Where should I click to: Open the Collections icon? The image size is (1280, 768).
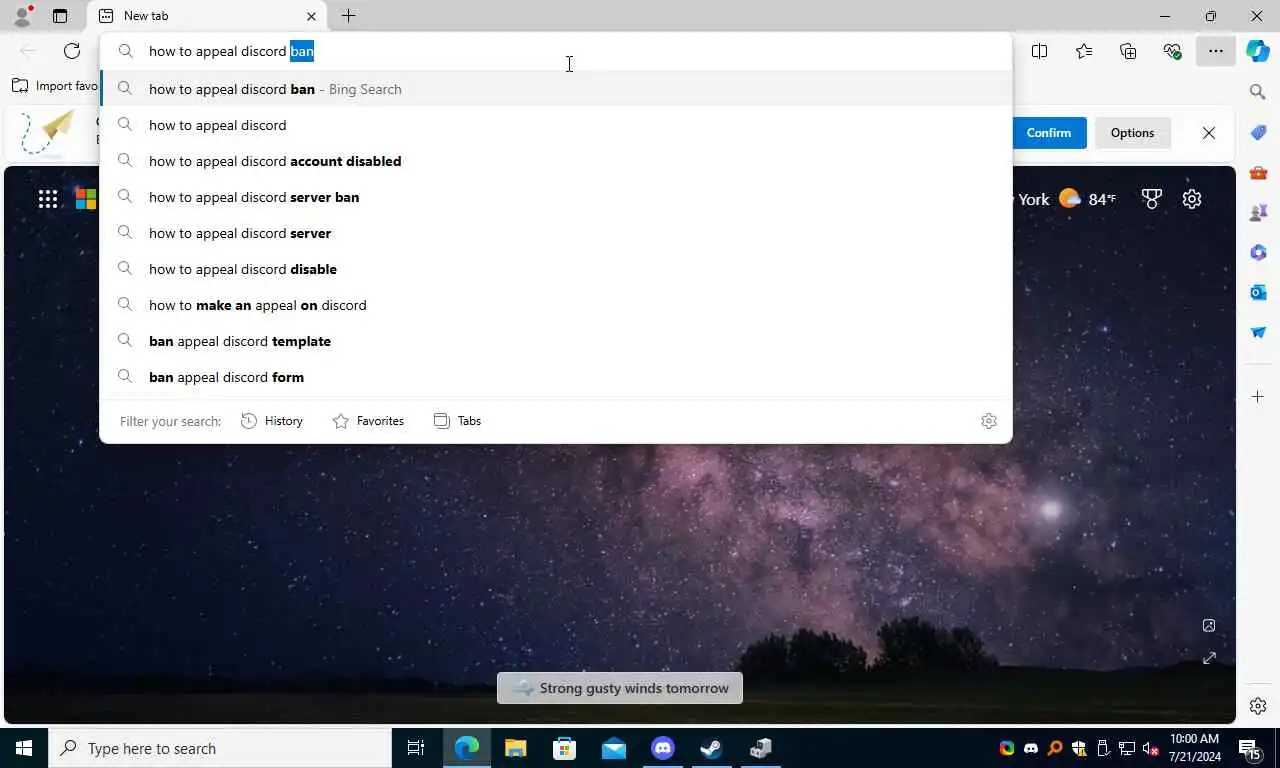point(1128,51)
